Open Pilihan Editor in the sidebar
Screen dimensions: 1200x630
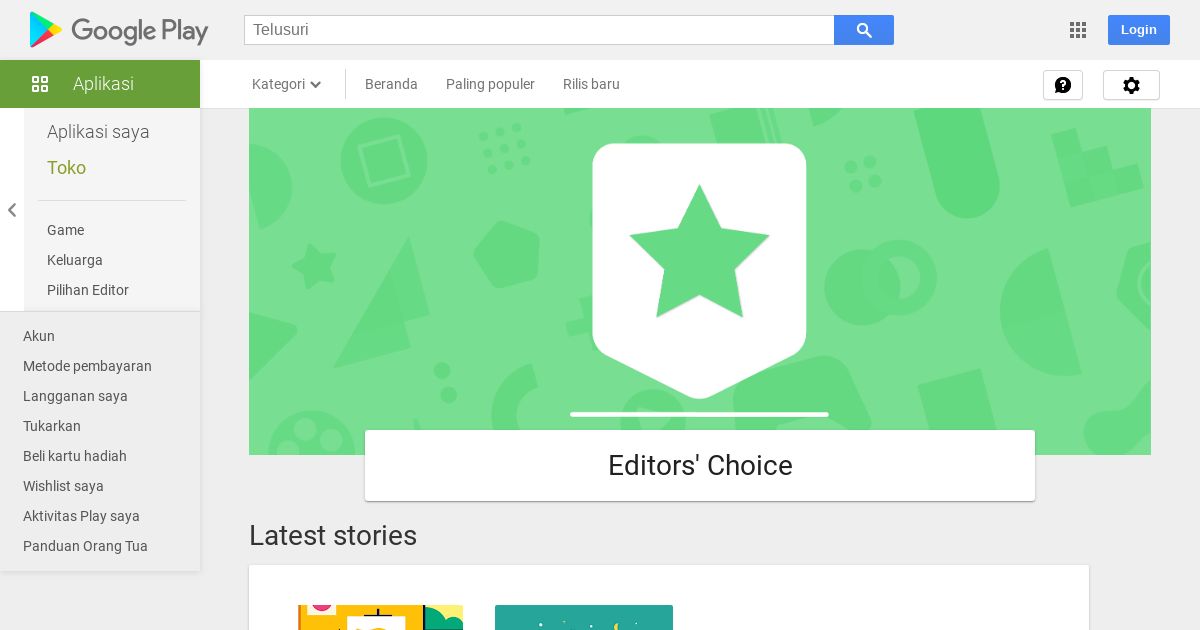[x=88, y=290]
